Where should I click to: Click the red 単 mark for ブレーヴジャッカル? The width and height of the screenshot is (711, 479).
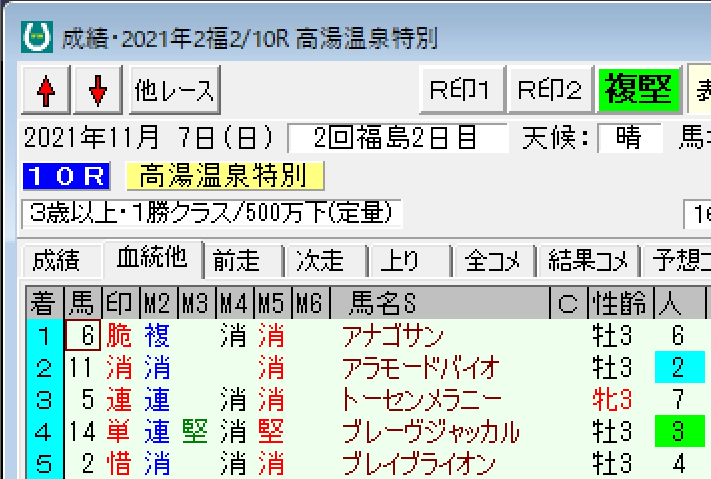click(x=119, y=431)
